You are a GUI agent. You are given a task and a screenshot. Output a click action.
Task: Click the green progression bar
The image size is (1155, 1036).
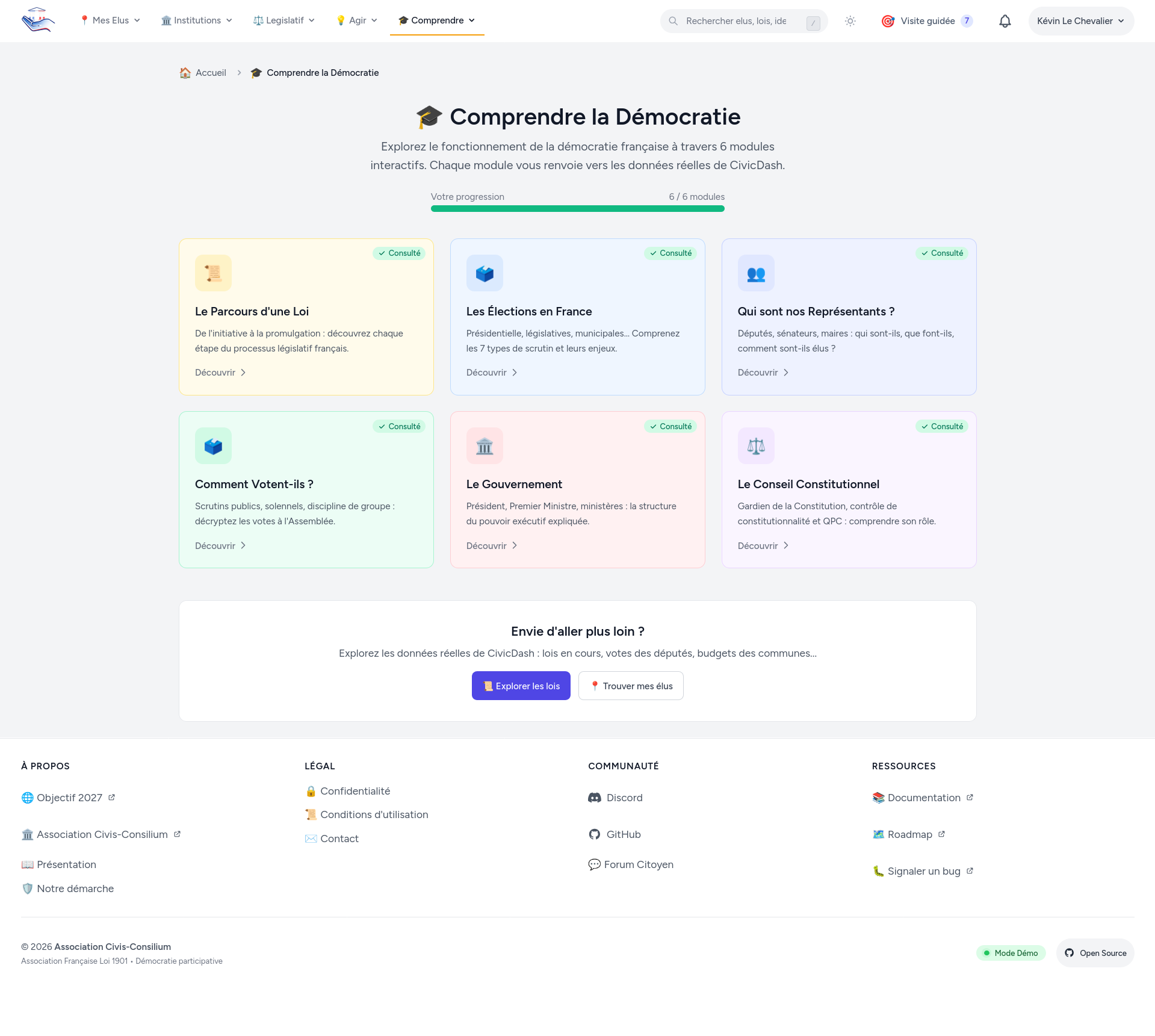click(x=577, y=209)
